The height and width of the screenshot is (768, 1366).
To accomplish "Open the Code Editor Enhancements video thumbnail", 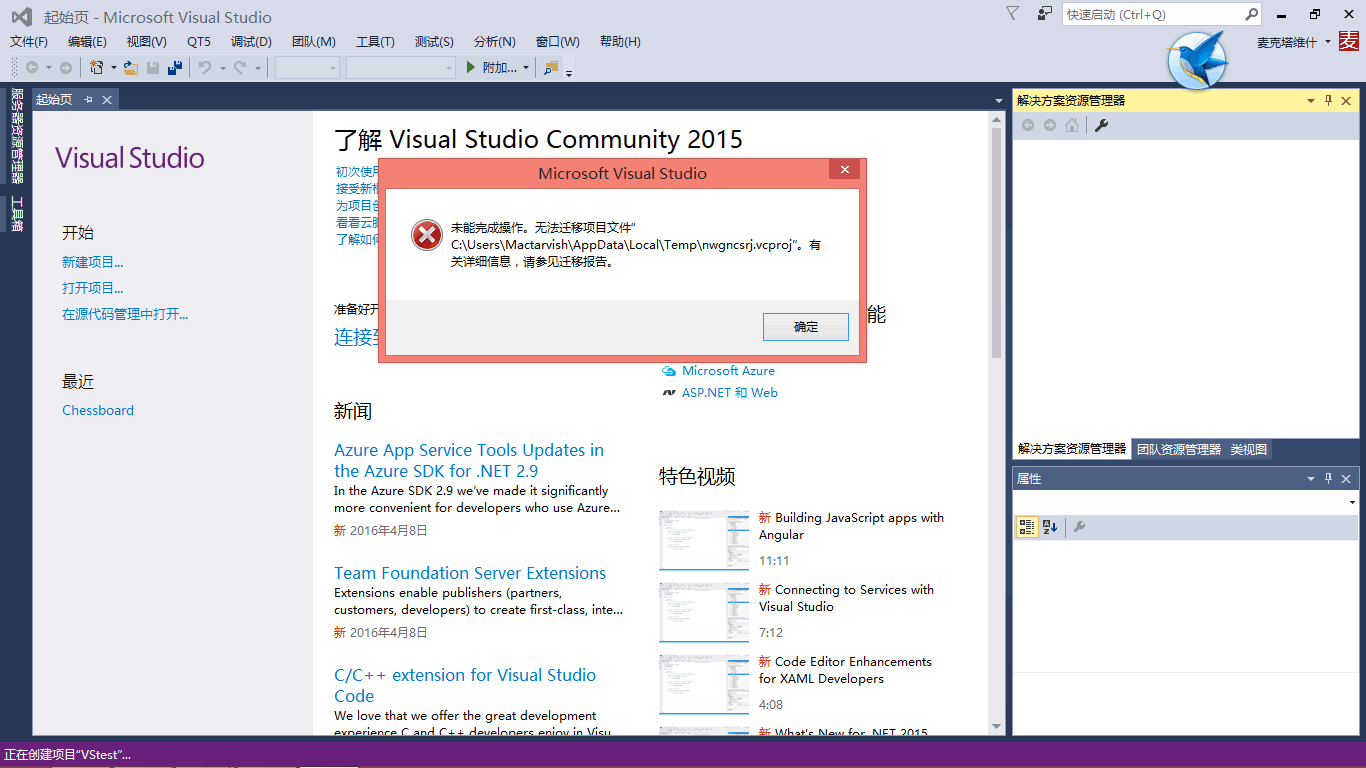I will tap(704, 684).
